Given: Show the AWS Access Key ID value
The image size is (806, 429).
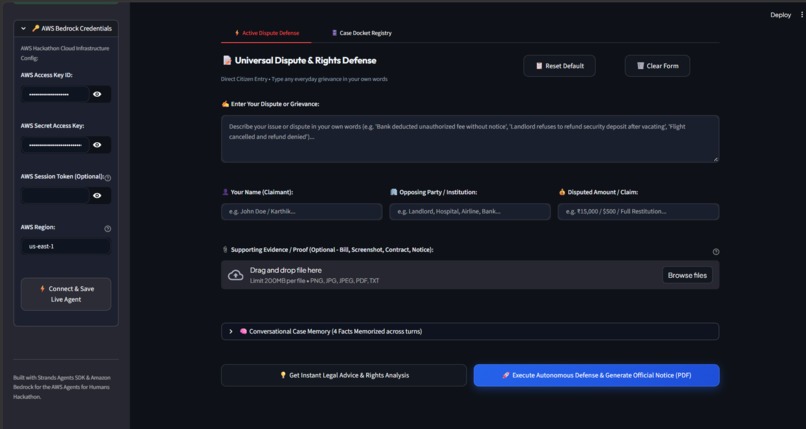Looking at the screenshot, I should 97,95.
